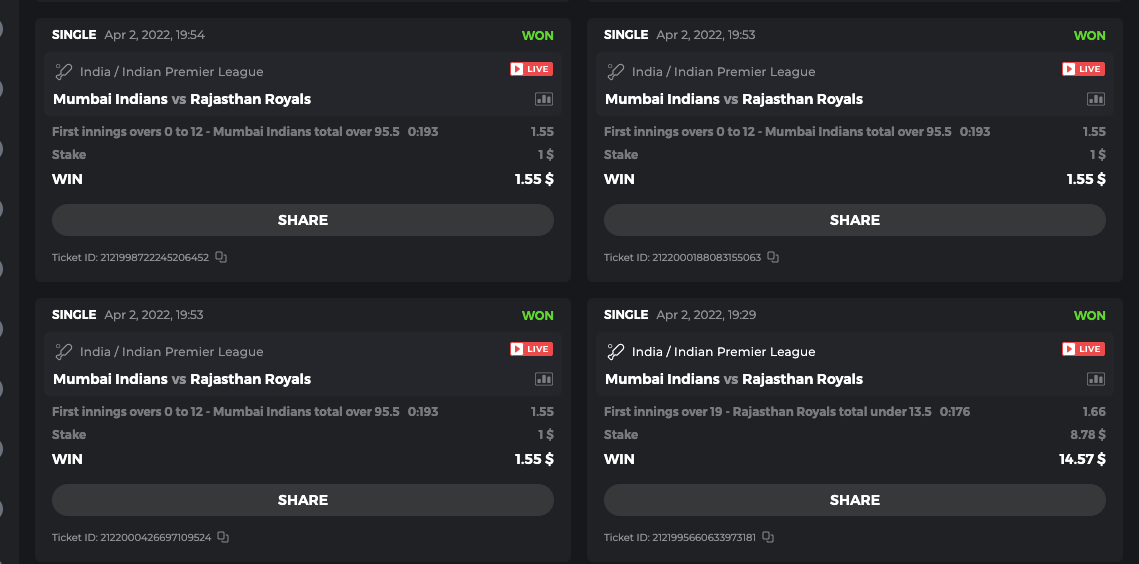Copy the ticket ID ending in 155063
This screenshot has height=564, width=1139.
click(773, 257)
